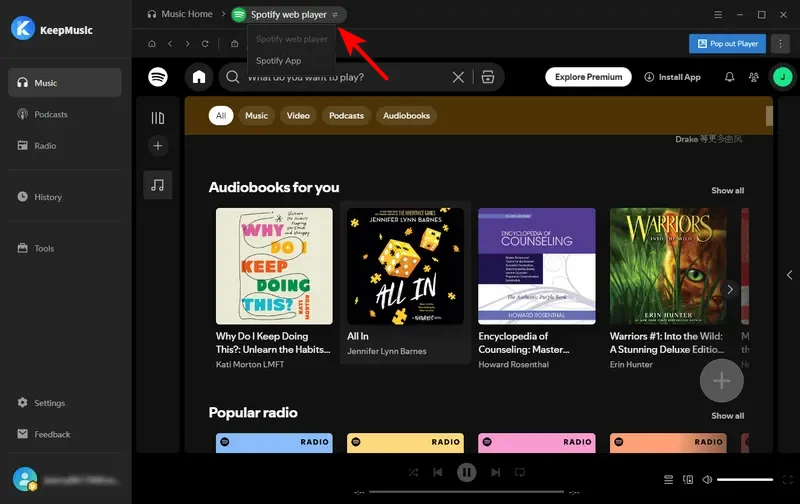Screen dimensions: 800x504
Task: Skip to next track
Action: point(495,472)
